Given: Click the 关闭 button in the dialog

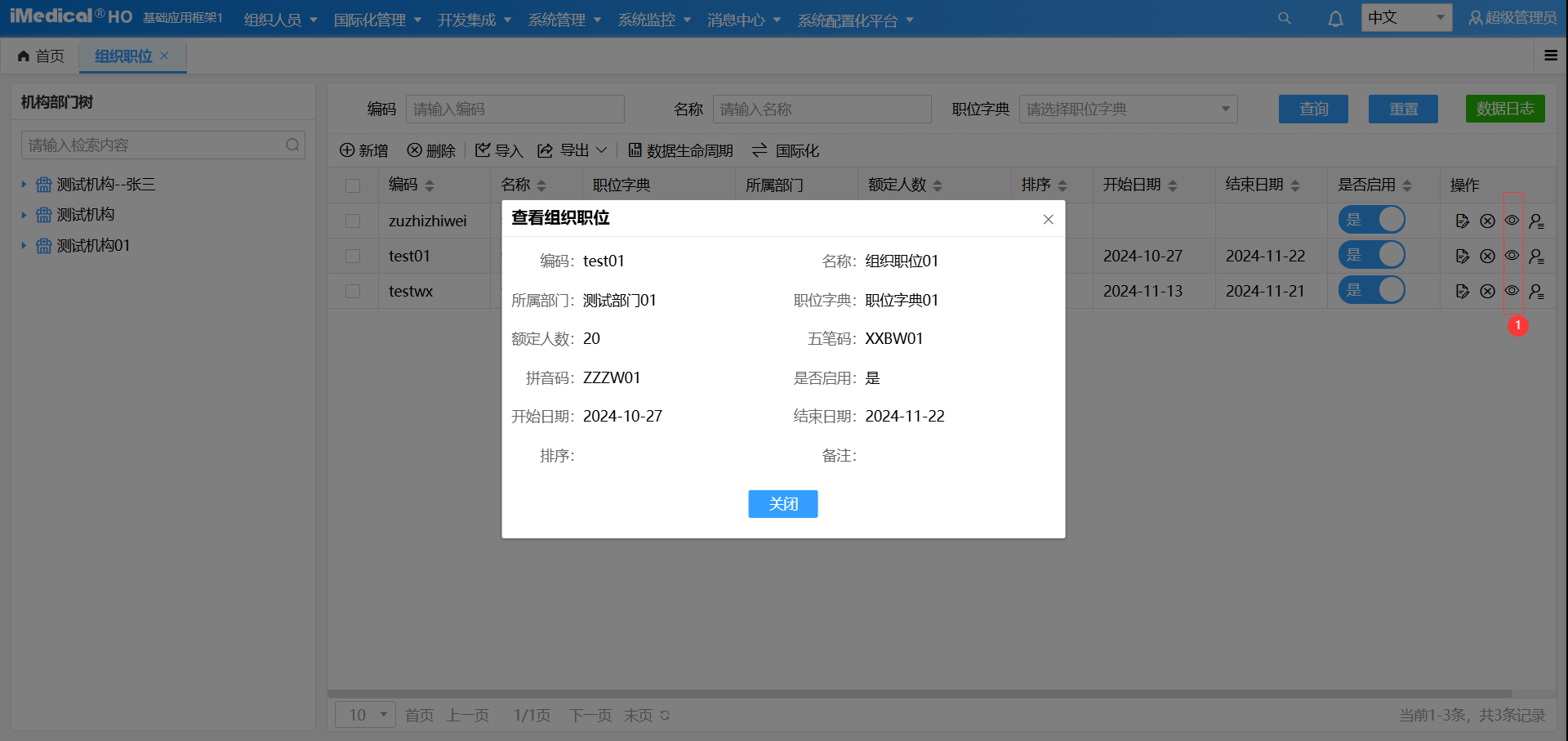Looking at the screenshot, I should (782, 504).
